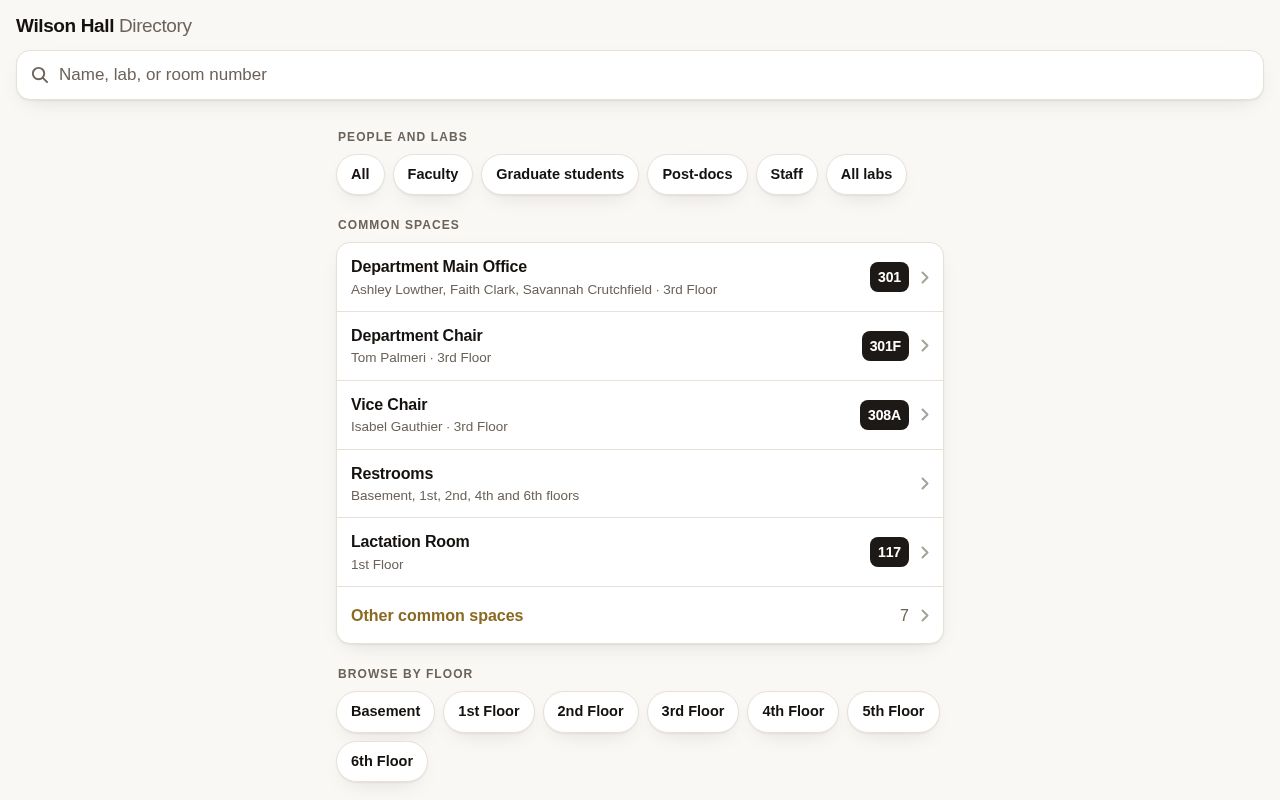Browse the 6th Floor

(x=382, y=761)
